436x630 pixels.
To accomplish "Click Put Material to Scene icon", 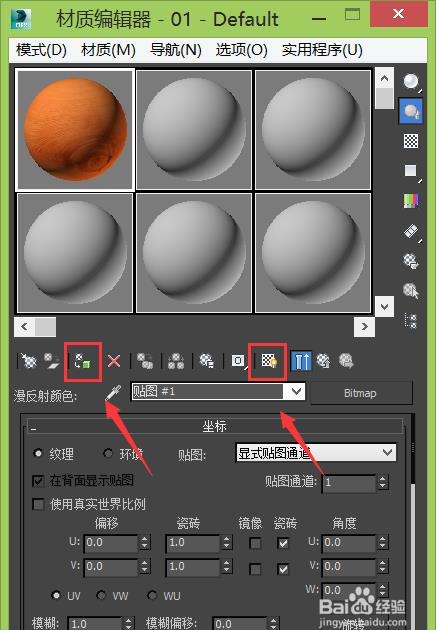I will coord(51,361).
